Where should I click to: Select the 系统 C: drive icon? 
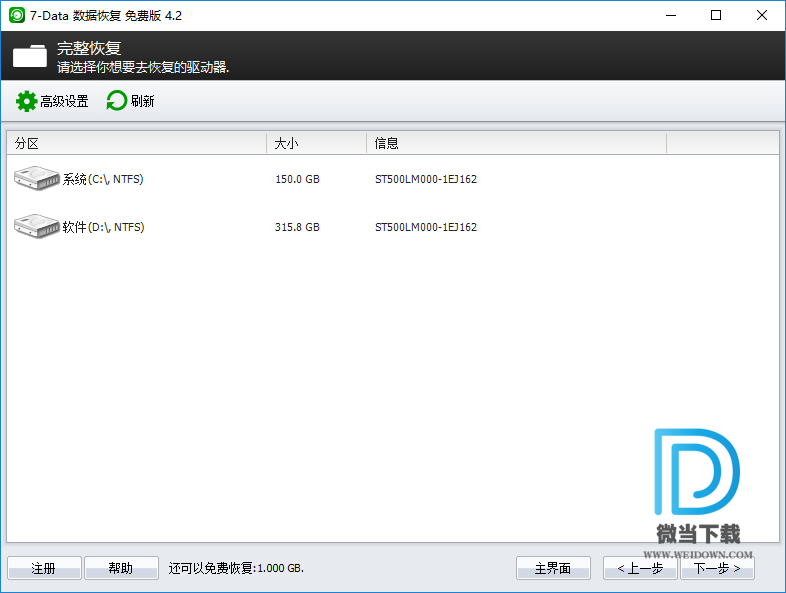click(36, 178)
